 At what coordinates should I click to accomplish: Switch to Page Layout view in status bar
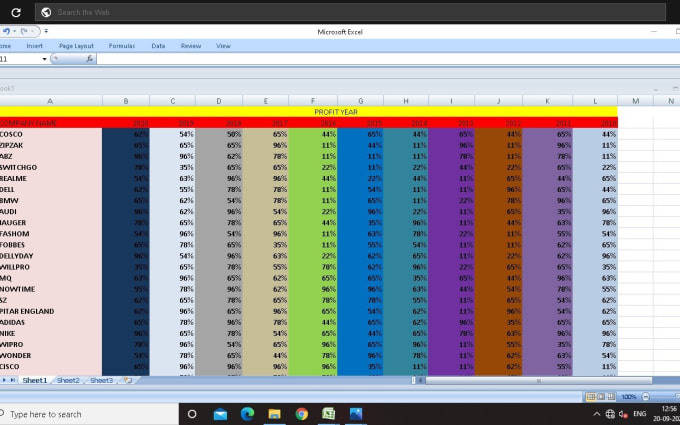click(x=601, y=397)
